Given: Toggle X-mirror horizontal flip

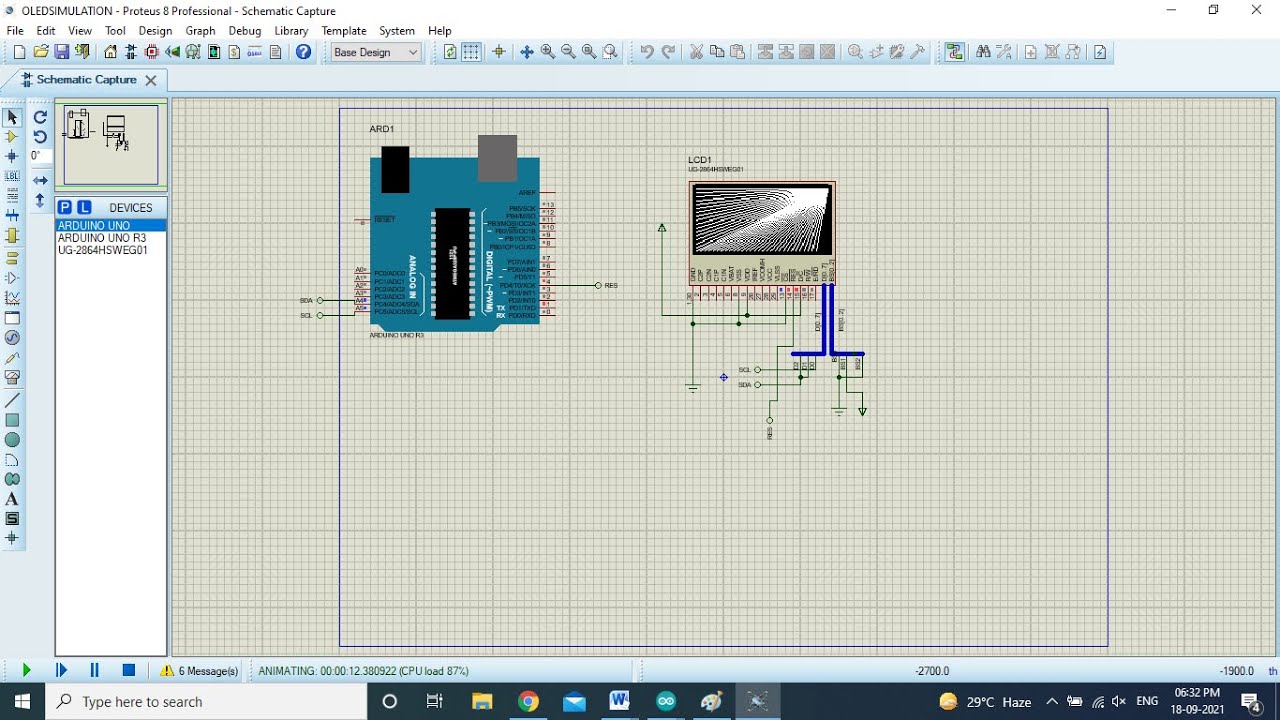Looking at the screenshot, I should [x=40, y=181].
